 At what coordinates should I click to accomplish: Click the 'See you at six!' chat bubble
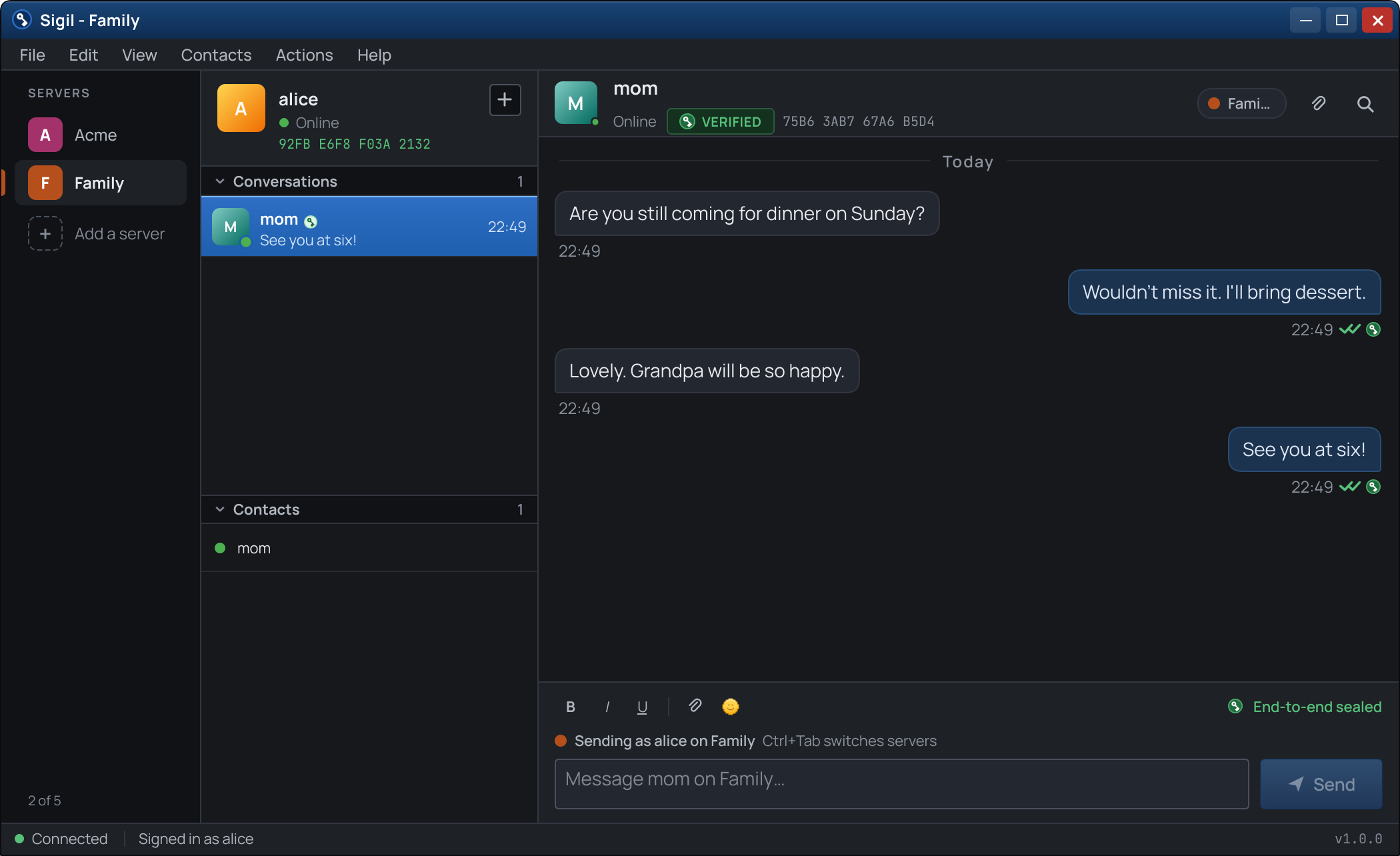point(1304,449)
